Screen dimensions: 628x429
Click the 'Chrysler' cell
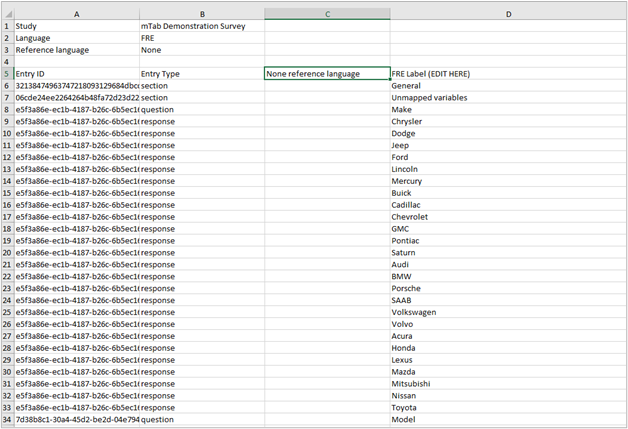click(508, 121)
